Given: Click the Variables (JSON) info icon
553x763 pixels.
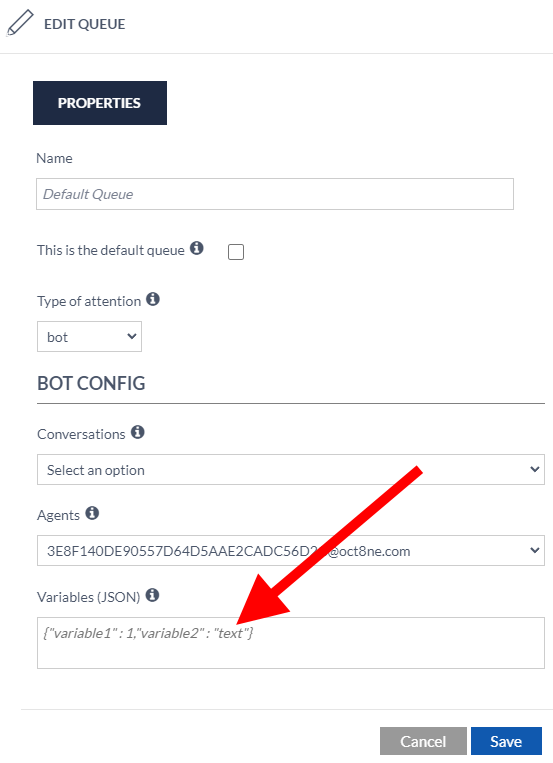Looking at the screenshot, I should pyautogui.click(x=152, y=595).
